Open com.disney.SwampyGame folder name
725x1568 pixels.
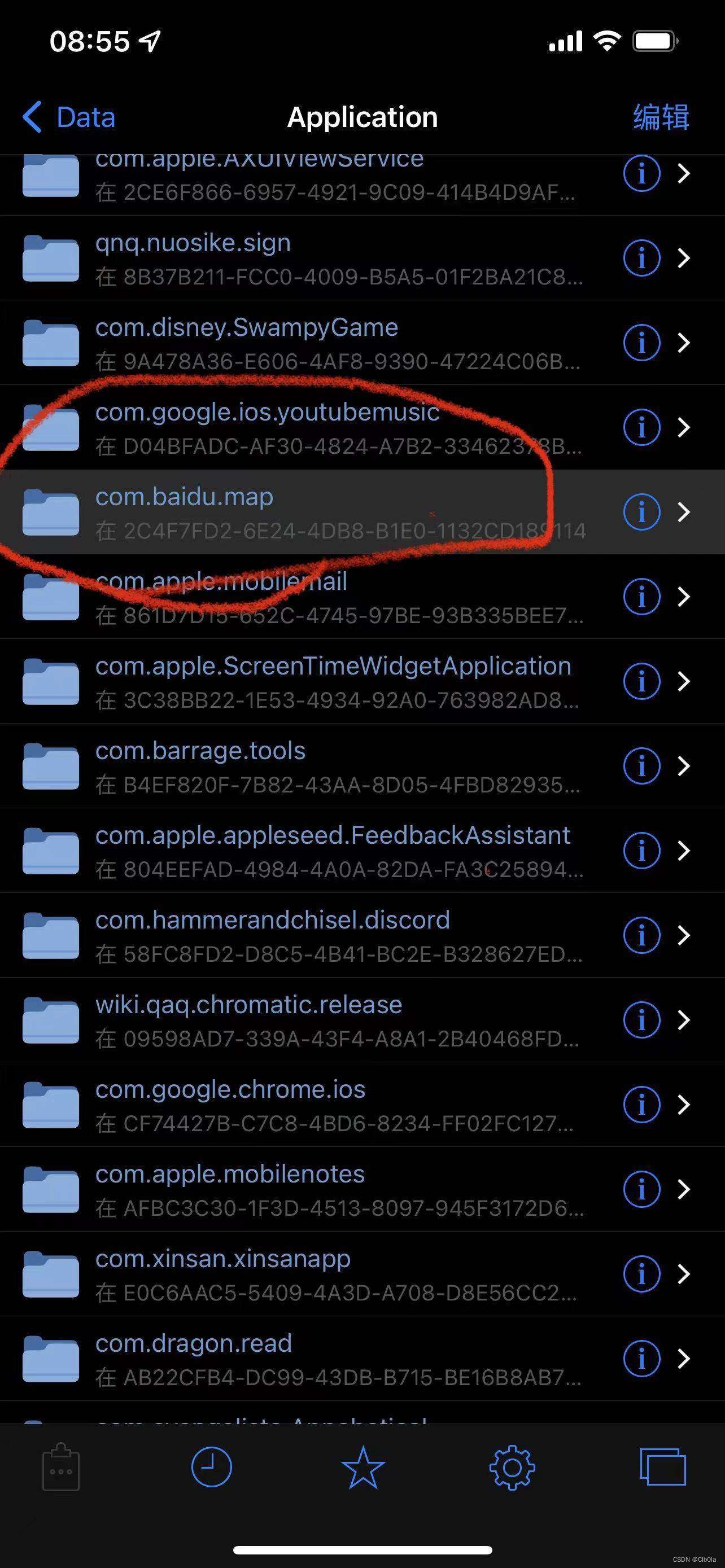(x=247, y=328)
